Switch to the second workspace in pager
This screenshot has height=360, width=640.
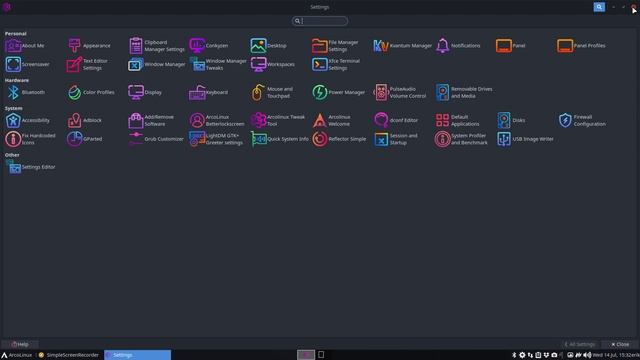tap(321, 355)
